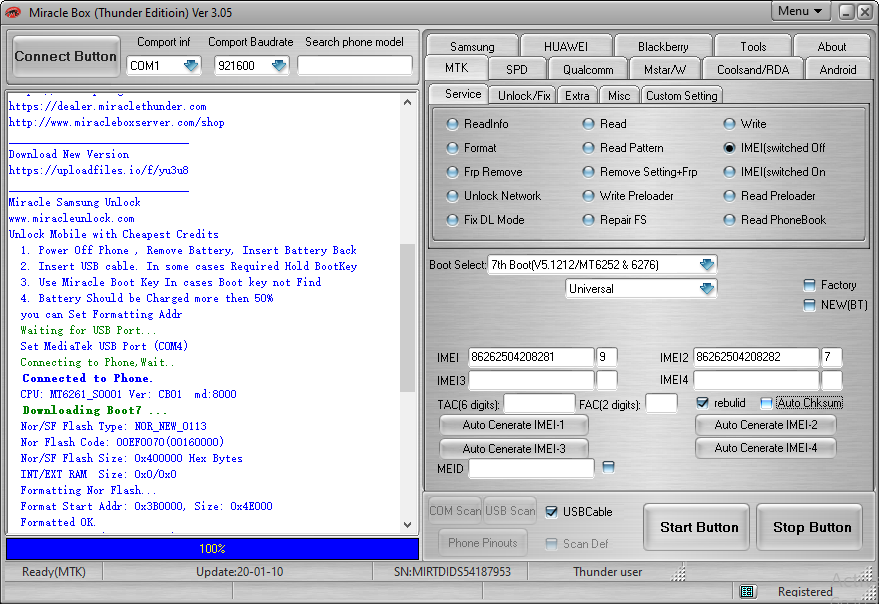Click the IMEI number input field
The height and width of the screenshot is (604, 879).
click(530, 357)
